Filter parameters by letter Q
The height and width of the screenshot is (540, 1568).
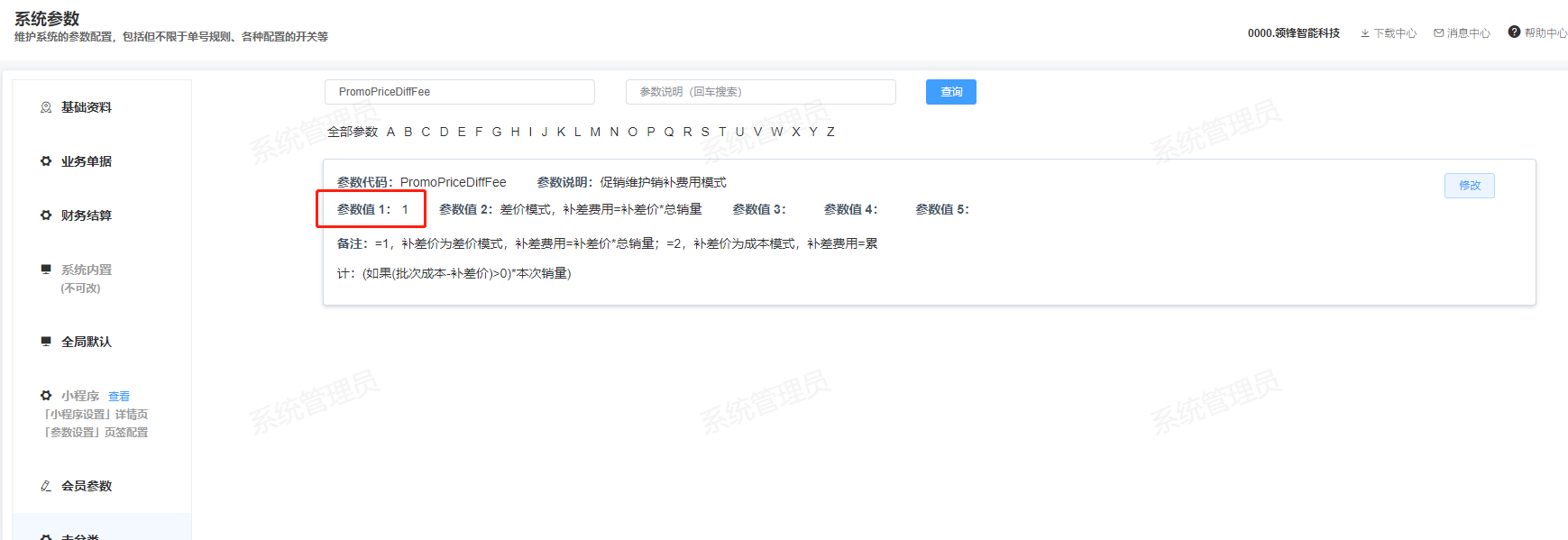[x=669, y=132]
